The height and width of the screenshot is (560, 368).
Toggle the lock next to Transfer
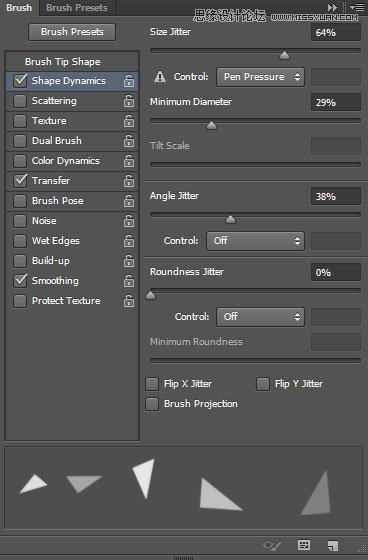click(129, 181)
